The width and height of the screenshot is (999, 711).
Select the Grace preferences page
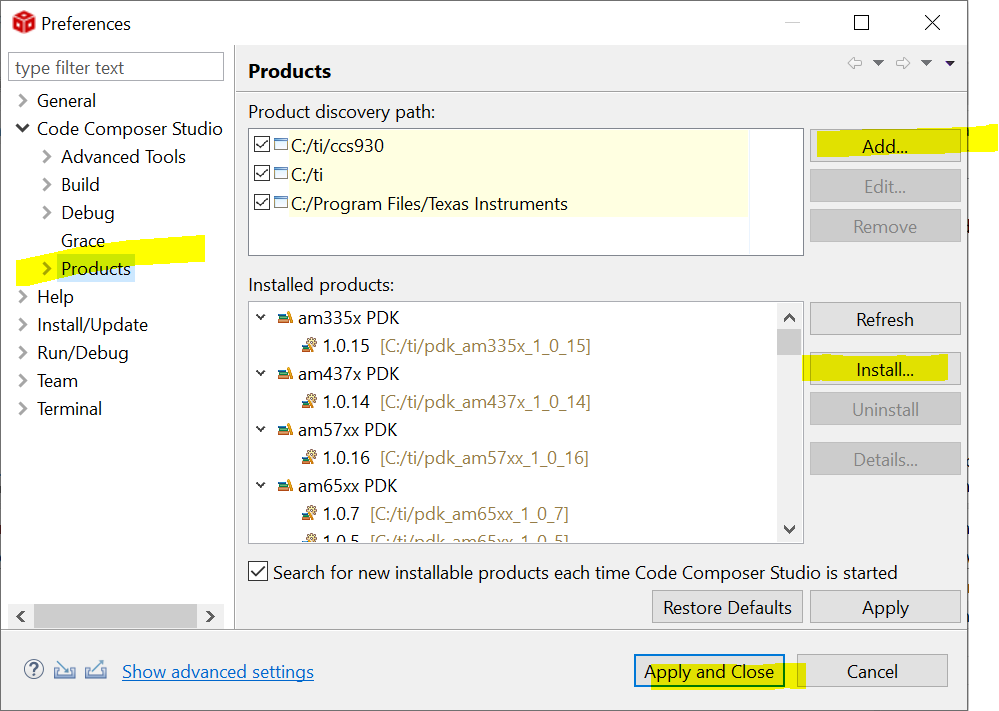[83, 241]
